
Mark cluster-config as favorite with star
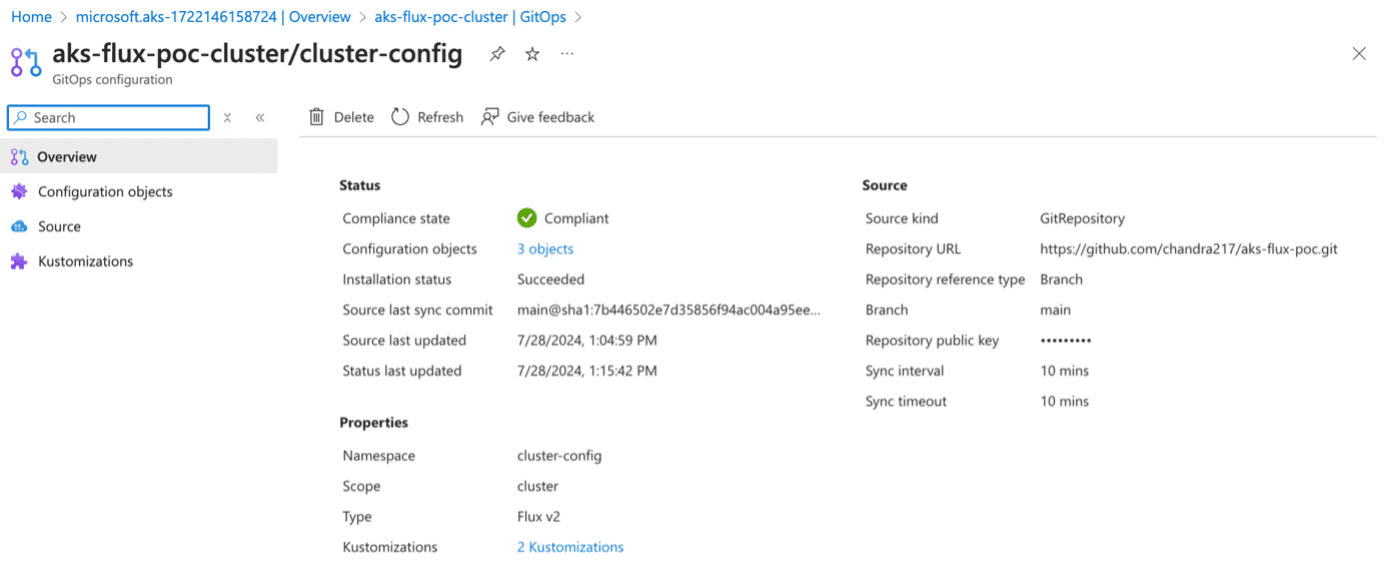(532, 54)
